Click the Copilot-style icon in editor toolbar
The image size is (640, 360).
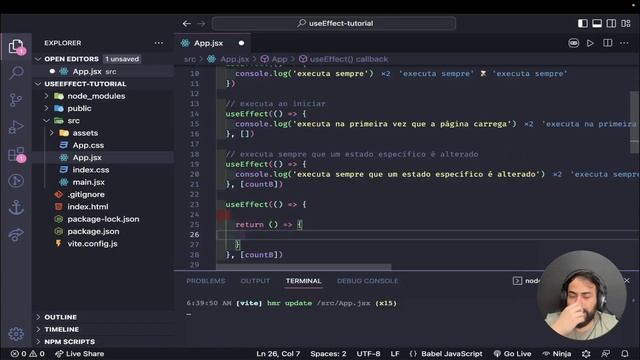click(573, 43)
